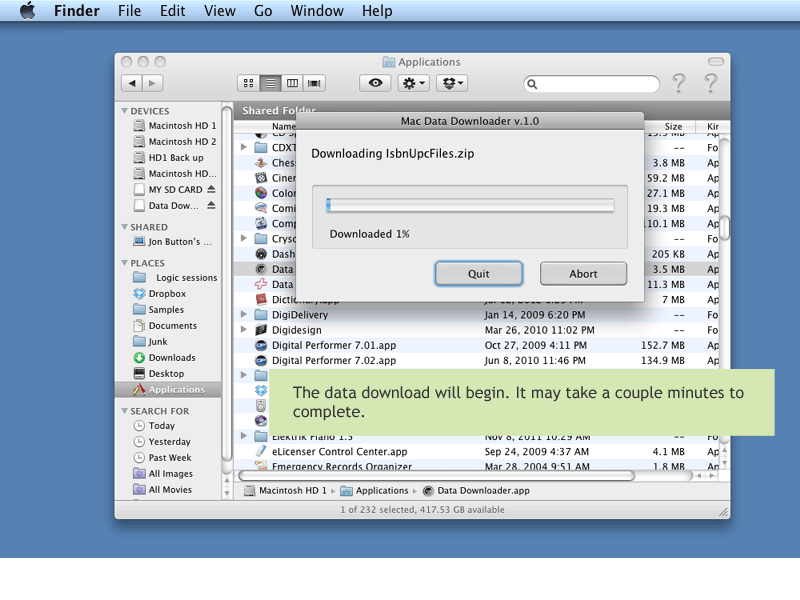
Task: Show All Movies search
Action: tap(162, 489)
